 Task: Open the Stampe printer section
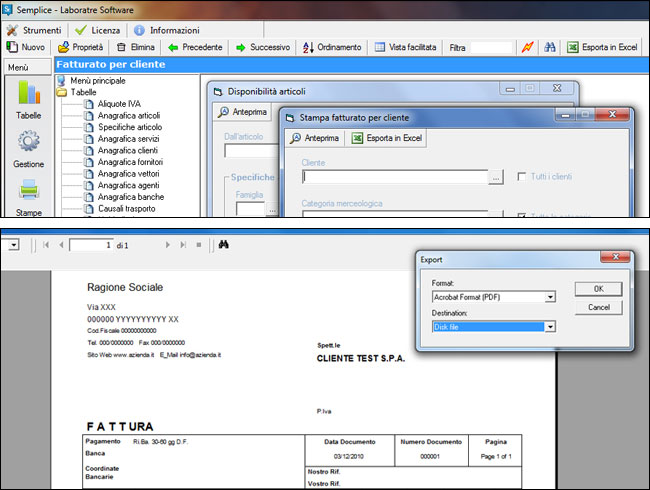(x=28, y=197)
